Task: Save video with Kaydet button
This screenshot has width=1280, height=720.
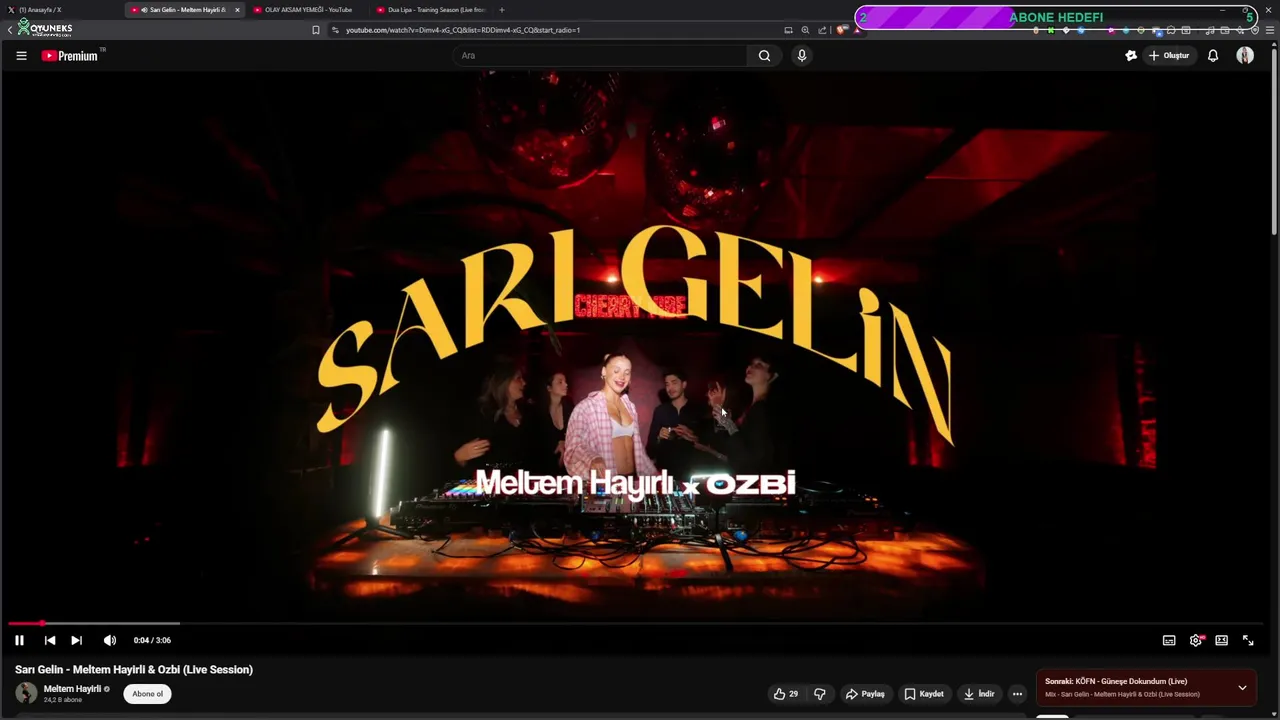Action: tap(924, 694)
